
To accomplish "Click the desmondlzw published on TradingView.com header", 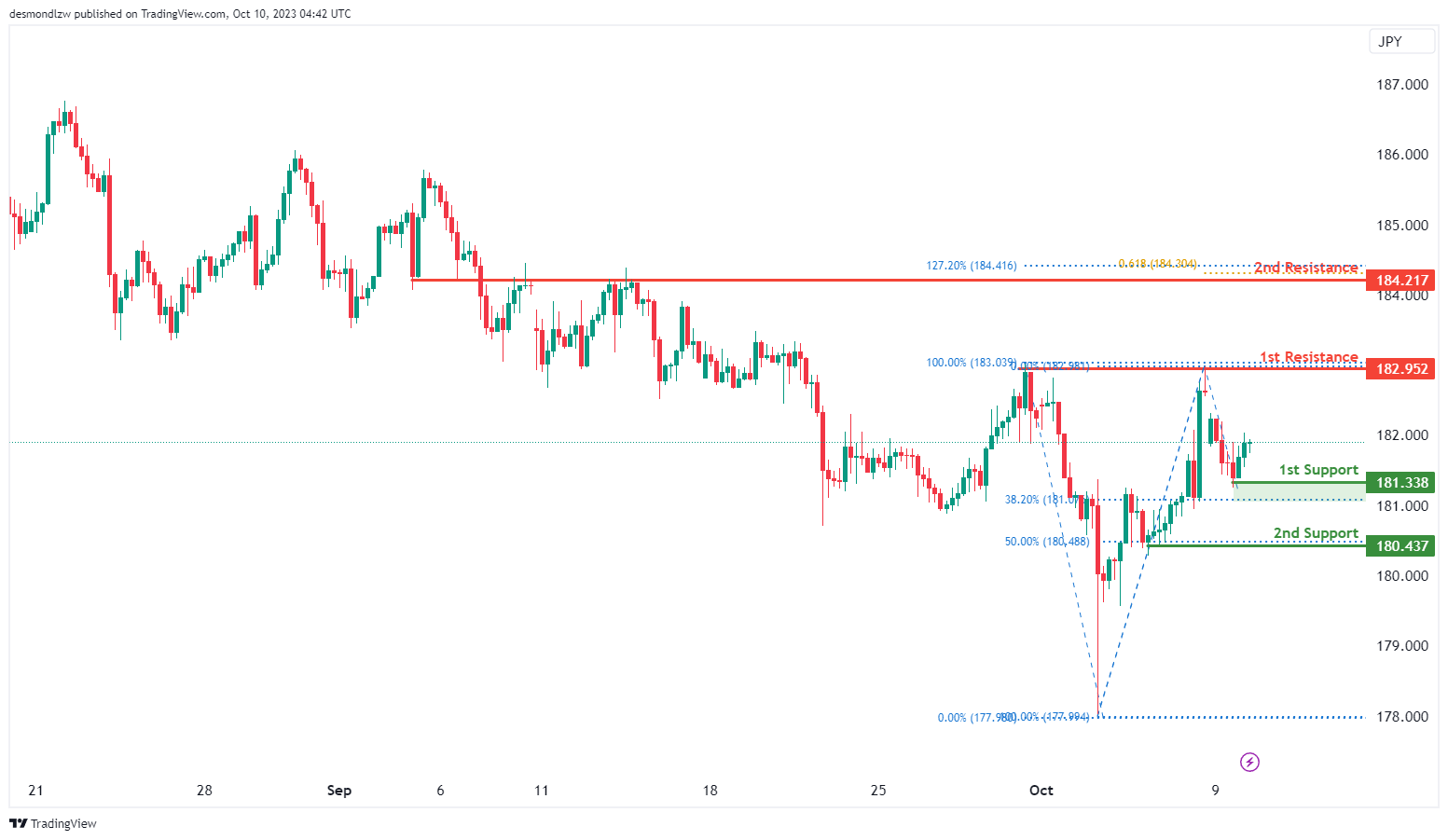I will (x=180, y=14).
